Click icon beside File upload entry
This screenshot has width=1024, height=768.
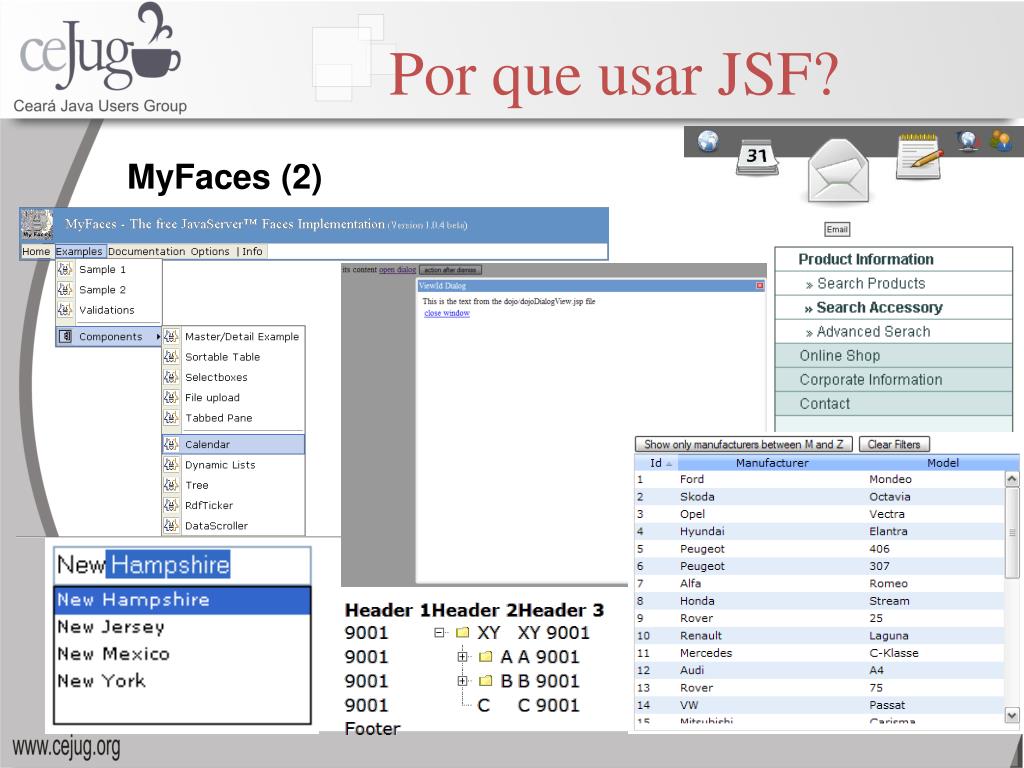pos(171,397)
